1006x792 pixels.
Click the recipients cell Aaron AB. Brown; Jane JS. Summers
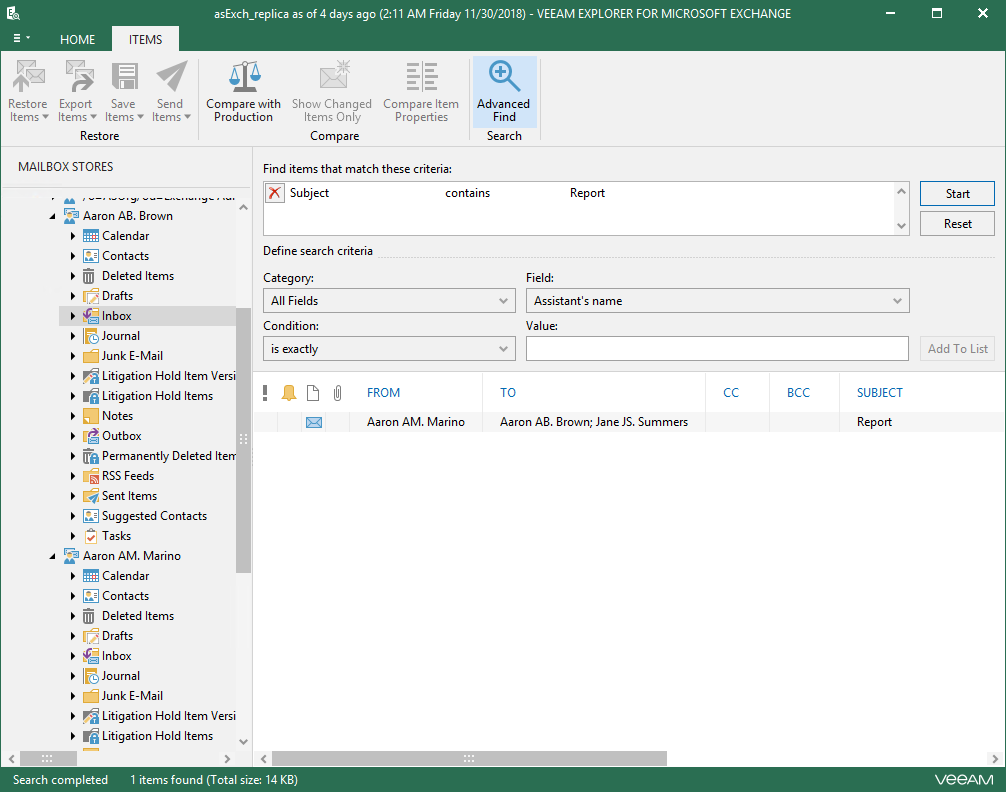tap(594, 422)
